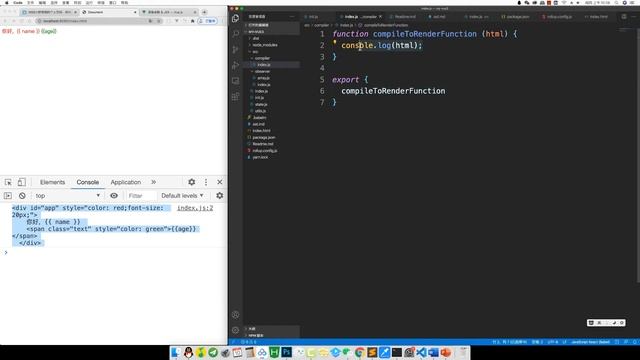The width and height of the screenshot is (640, 360).
Task: Open state.js in the src folder
Action: (261, 104)
